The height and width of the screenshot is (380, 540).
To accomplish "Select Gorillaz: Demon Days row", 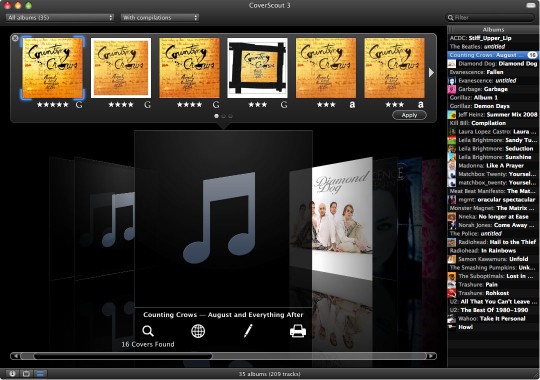I will pyautogui.click(x=493, y=106).
